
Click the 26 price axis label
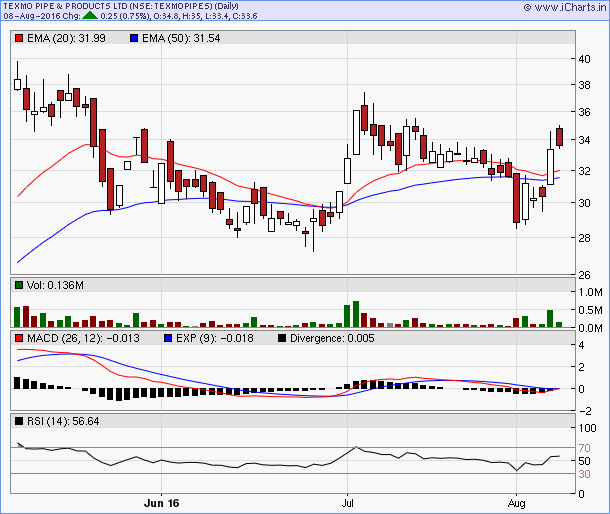tap(584, 275)
